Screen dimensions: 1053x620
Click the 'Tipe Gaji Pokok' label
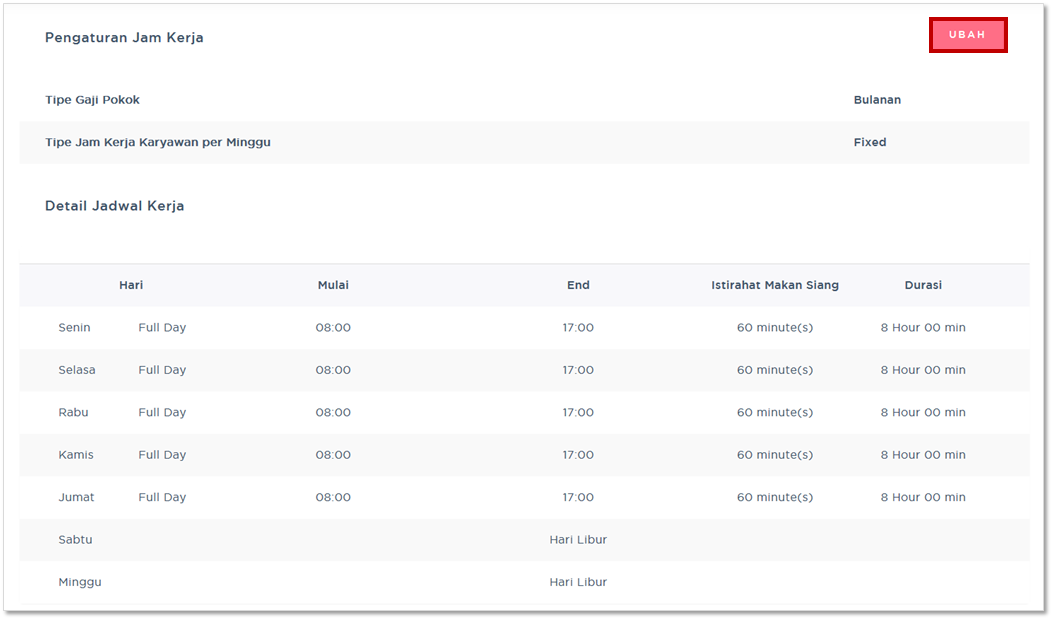(93, 100)
